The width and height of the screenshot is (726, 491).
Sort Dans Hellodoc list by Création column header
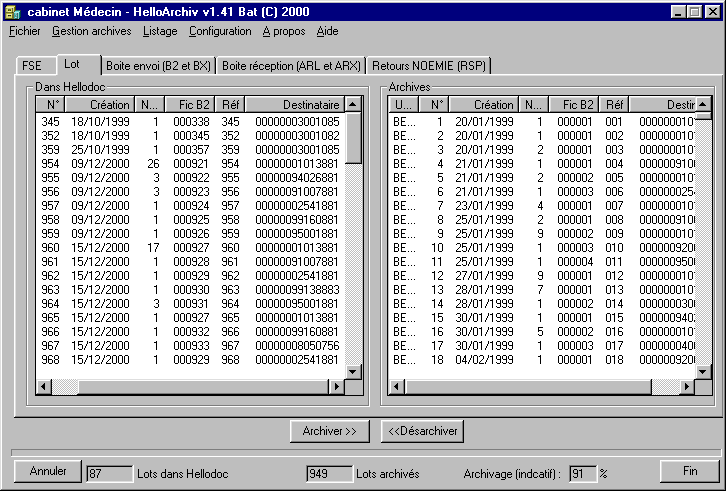point(100,105)
